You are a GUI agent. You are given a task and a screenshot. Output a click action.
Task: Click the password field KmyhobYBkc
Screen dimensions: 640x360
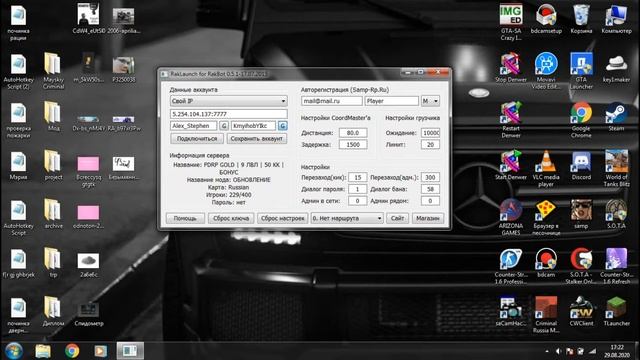[x=253, y=126]
